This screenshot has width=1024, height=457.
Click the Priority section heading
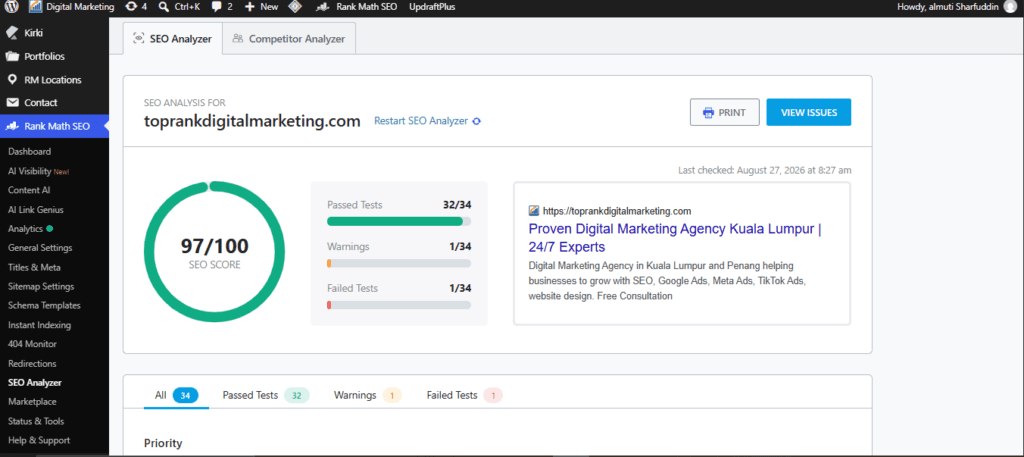click(x=163, y=443)
